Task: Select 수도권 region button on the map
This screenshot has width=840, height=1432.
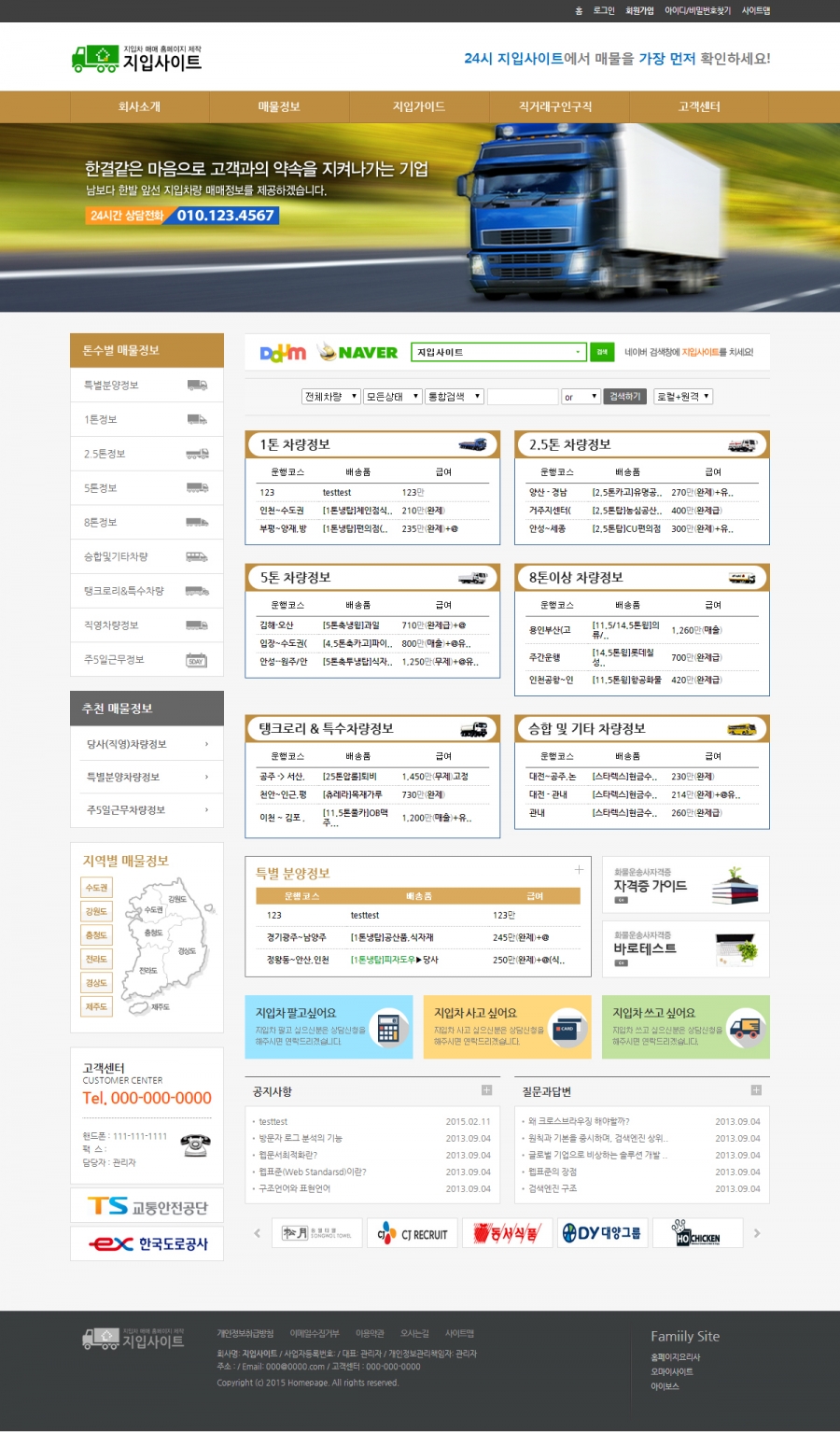Action: (97, 888)
